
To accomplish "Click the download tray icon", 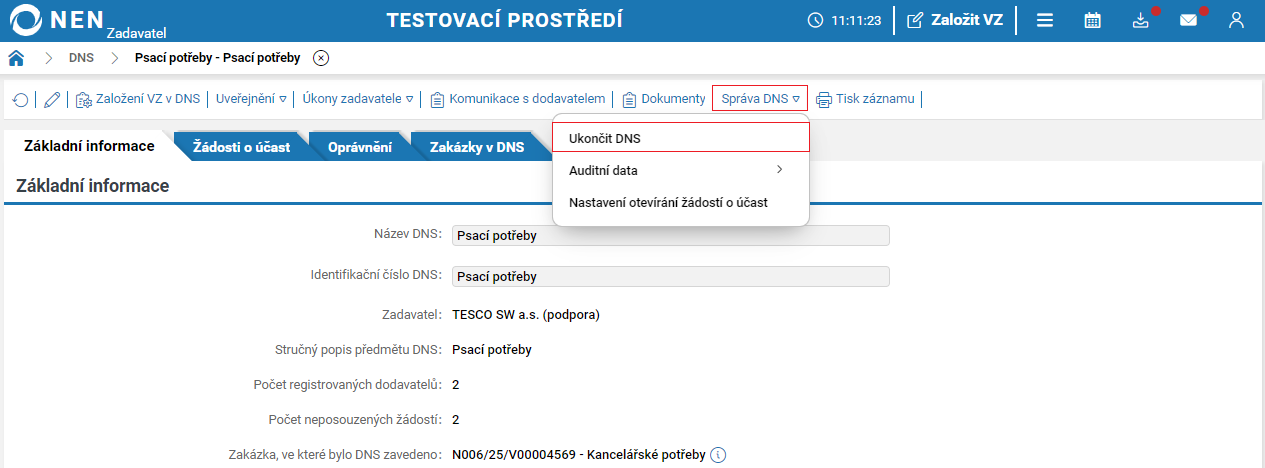I will pyautogui.click(x=1141, y=20).
